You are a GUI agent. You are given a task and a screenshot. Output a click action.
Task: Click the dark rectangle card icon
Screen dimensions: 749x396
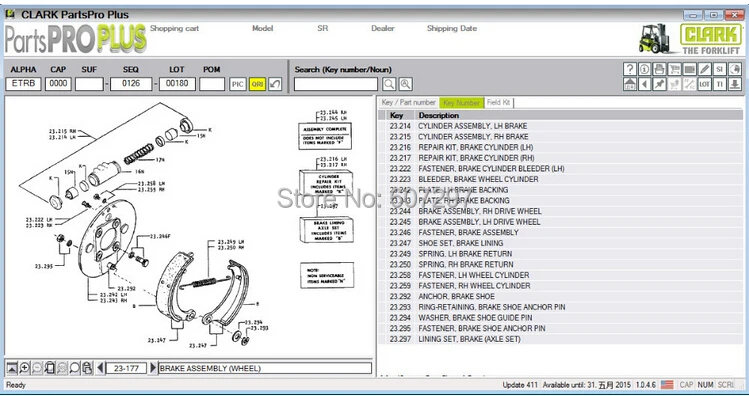[689, 69]
